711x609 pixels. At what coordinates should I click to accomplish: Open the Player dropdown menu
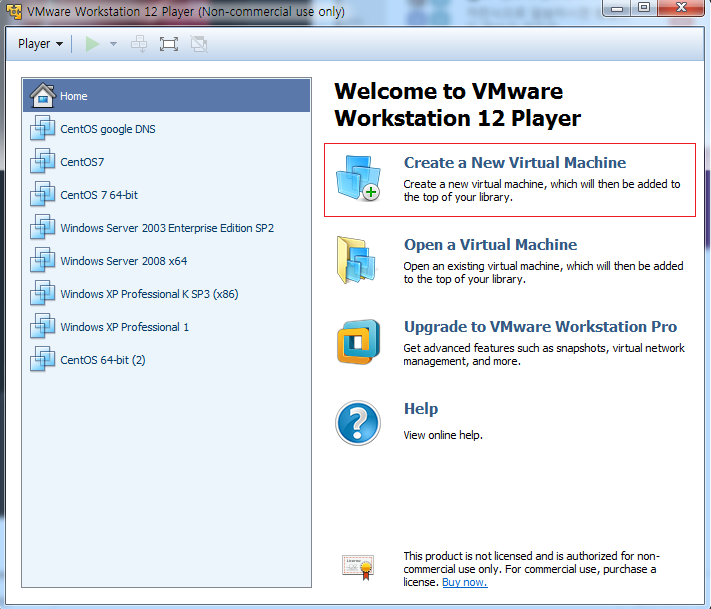pyautogui.click(x=40, y=44)
